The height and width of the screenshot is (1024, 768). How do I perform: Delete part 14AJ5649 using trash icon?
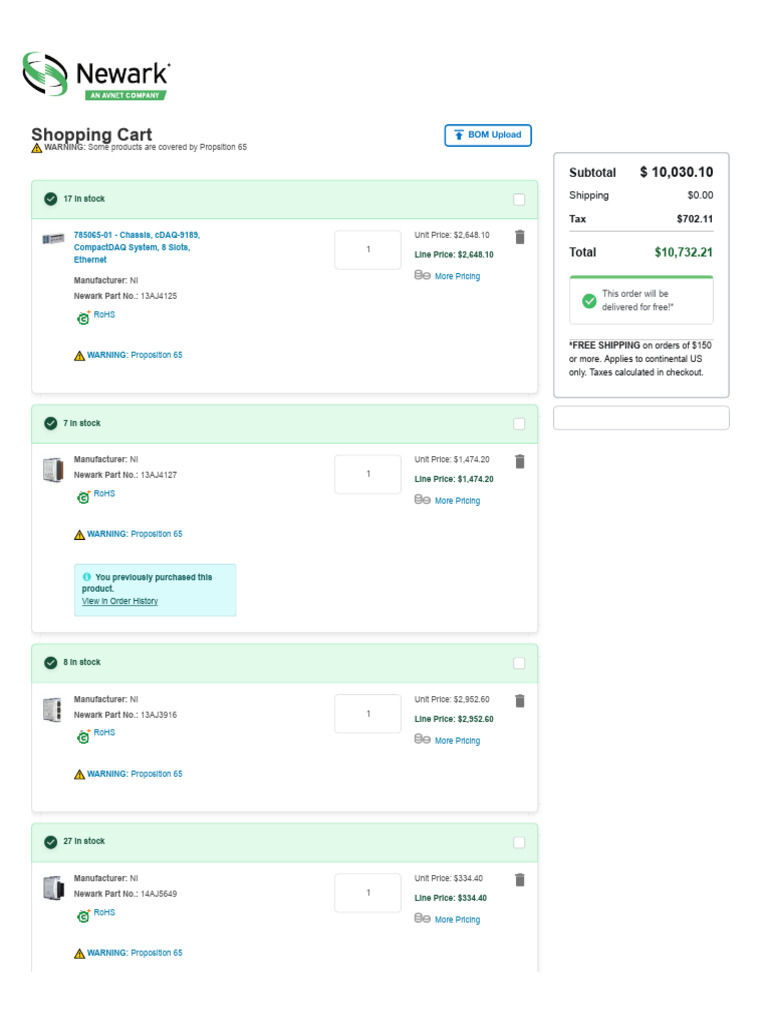520,880
